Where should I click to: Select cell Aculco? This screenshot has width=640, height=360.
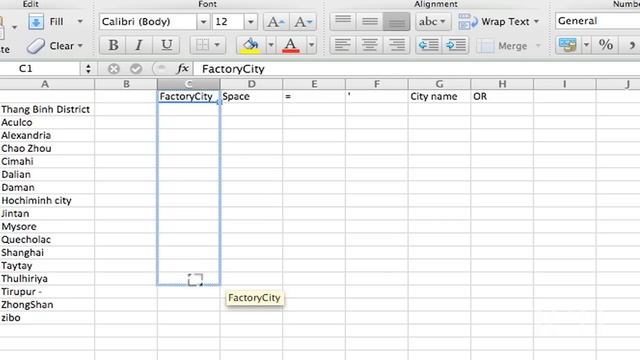point(47,122)
